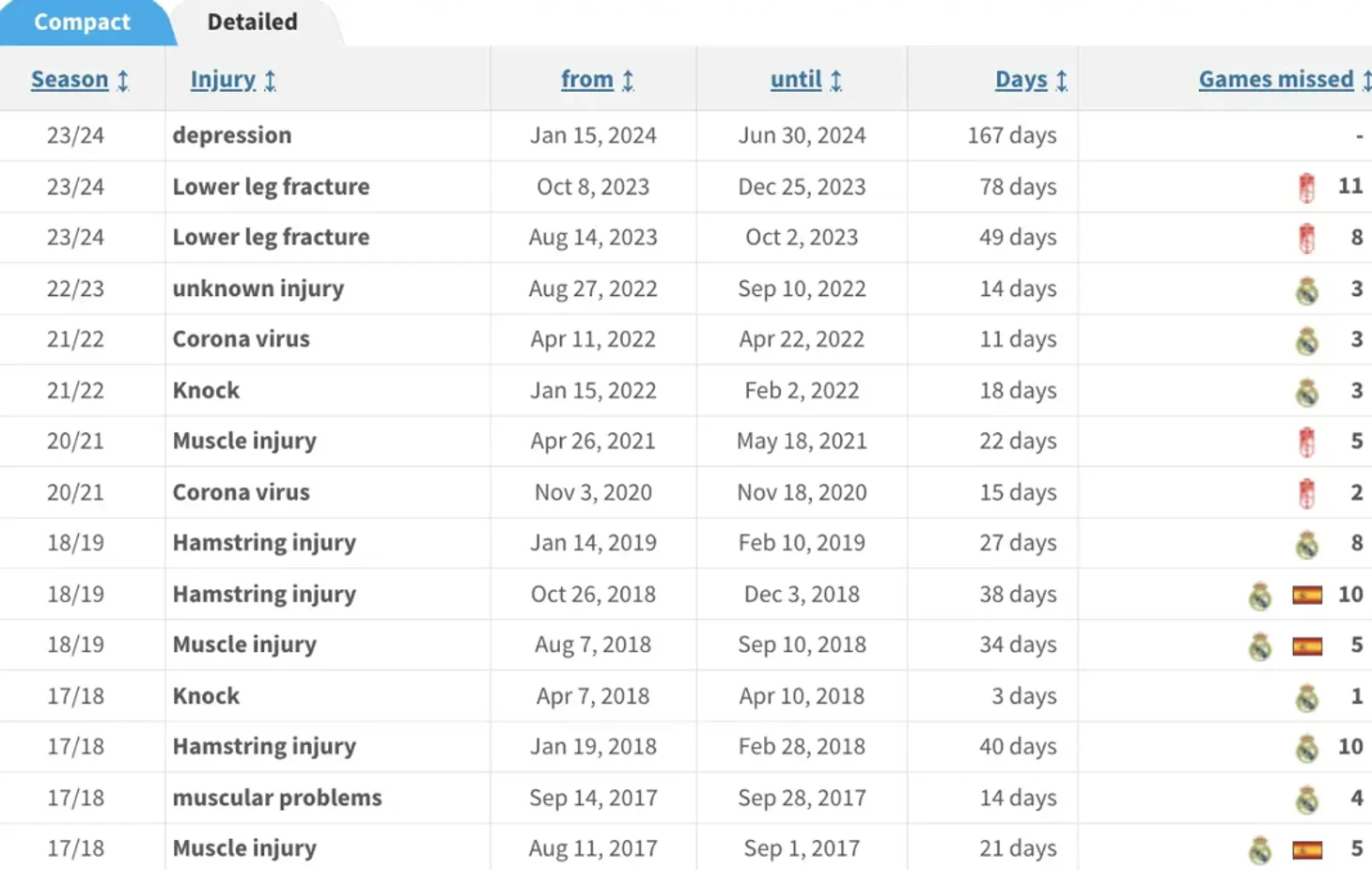This screenshot has height=870, width=1372.
Task: Sort the table via the from link
Action: pyautogui.click(x=587, y=80)
